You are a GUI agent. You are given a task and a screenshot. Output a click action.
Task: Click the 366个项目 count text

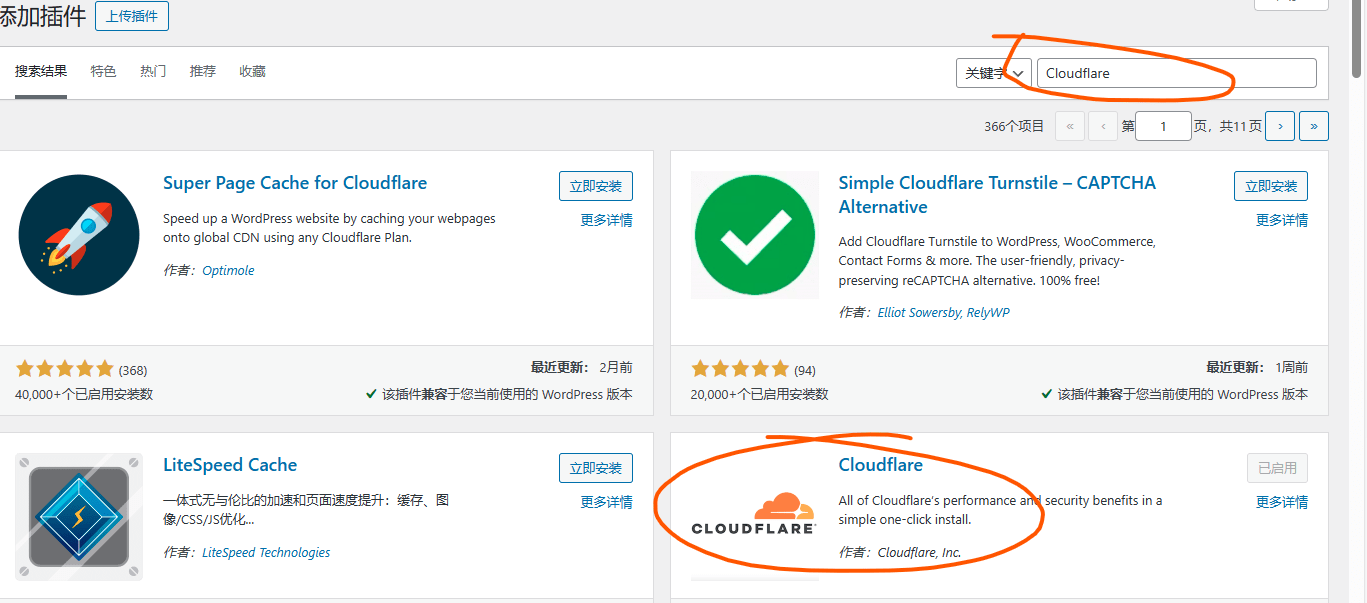pyautogui.click(x=1014, y=126)
